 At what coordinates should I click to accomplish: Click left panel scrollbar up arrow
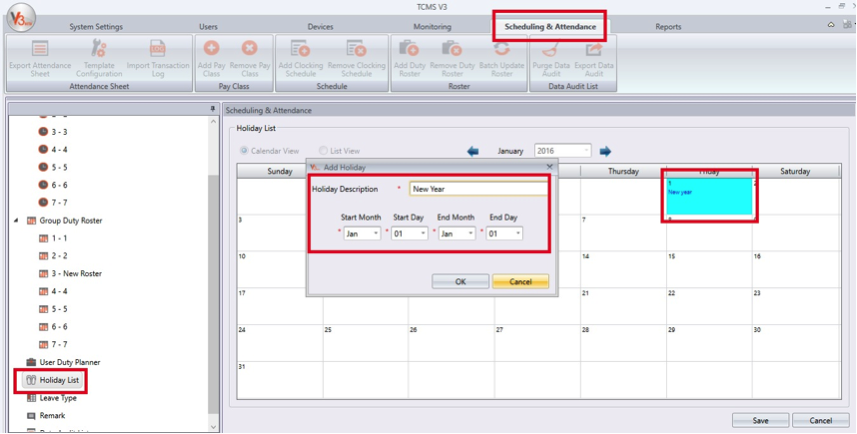coord(213,120)
